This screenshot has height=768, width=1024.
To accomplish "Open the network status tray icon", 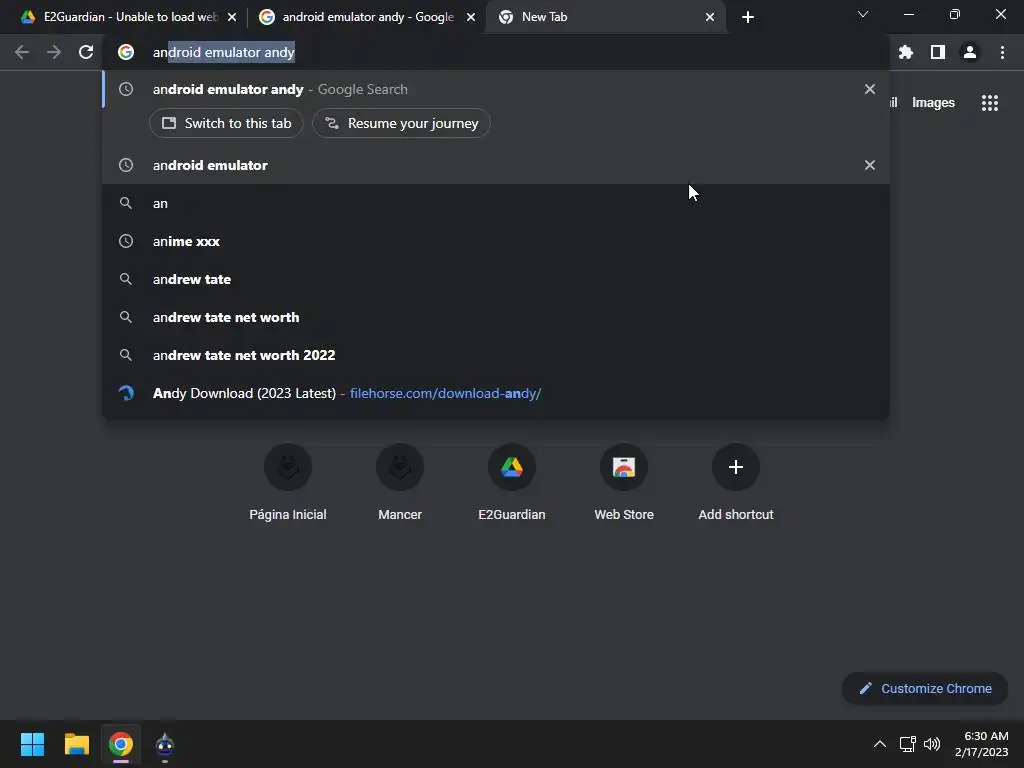I will (907, 744).
